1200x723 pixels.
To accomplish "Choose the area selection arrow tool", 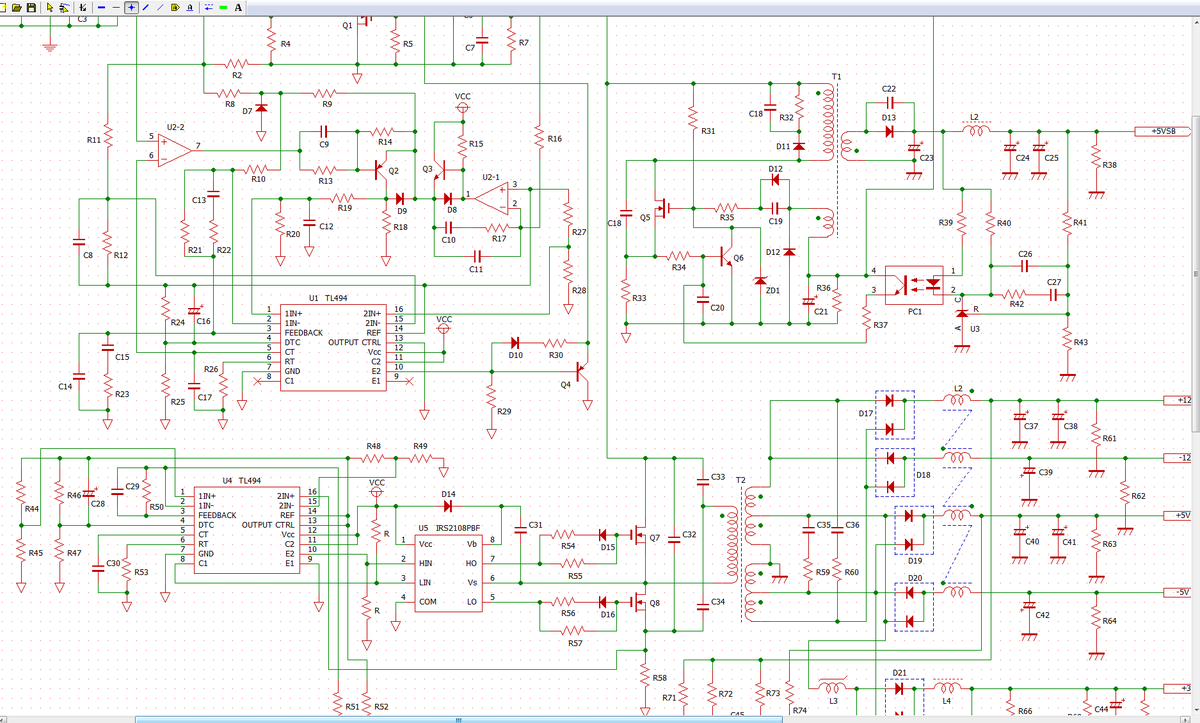I will point(64,7).
